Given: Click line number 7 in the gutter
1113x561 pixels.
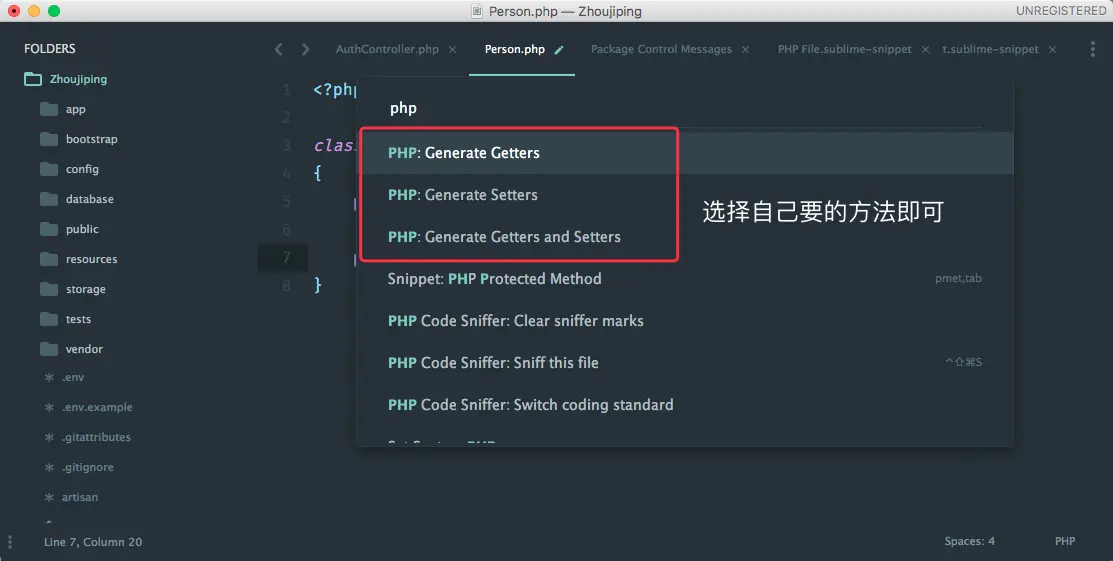Looking at the screenshot, I should pyautogui.click(x=287, y=257).
